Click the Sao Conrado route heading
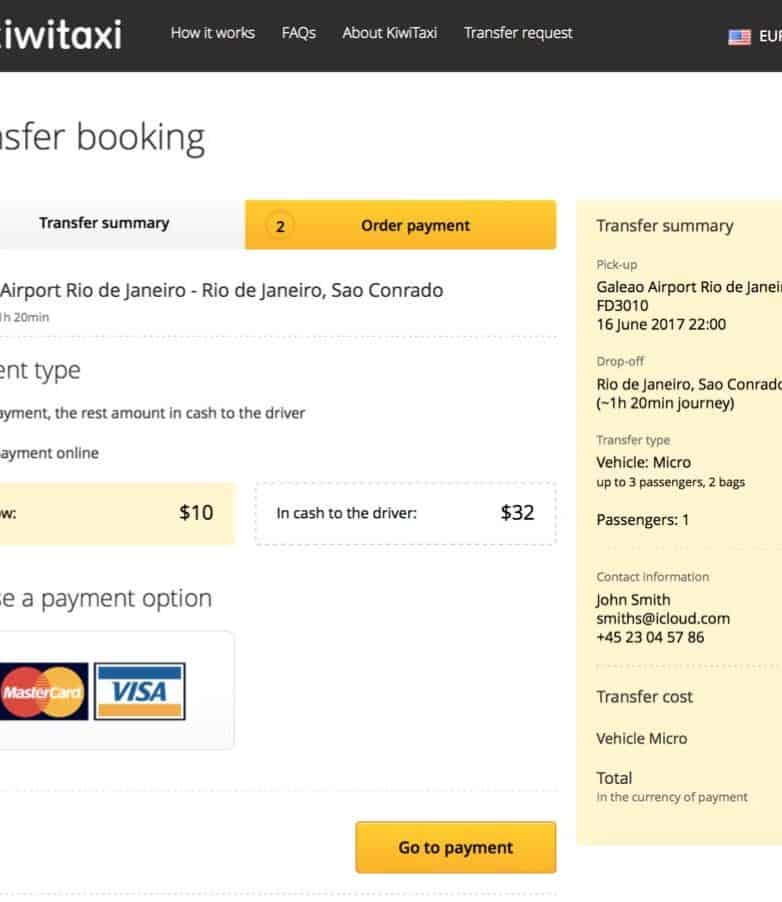Screen dimensions: 782x902 (220, 291)
